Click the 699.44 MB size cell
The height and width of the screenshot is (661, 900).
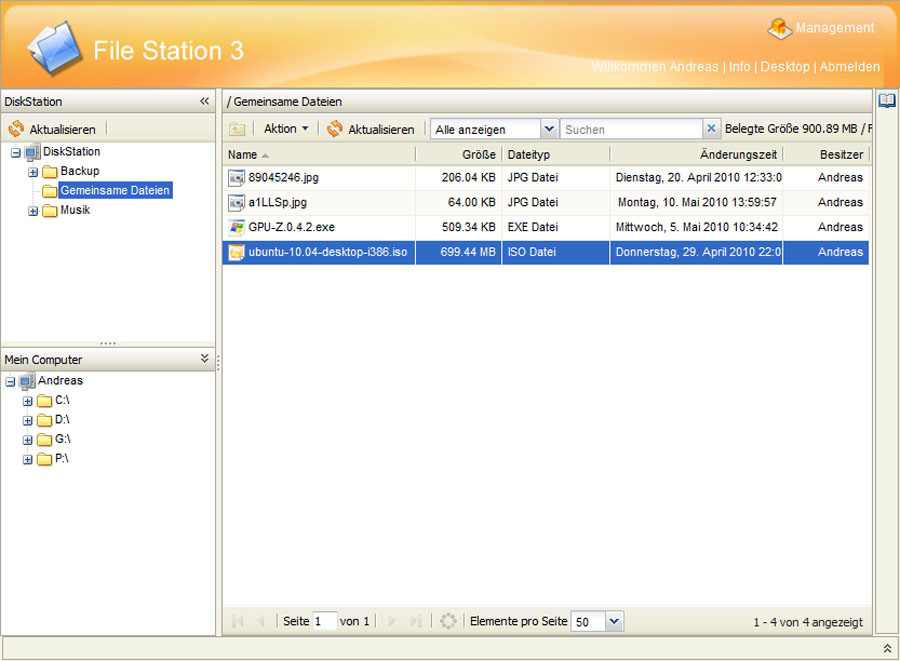point(459,252)
